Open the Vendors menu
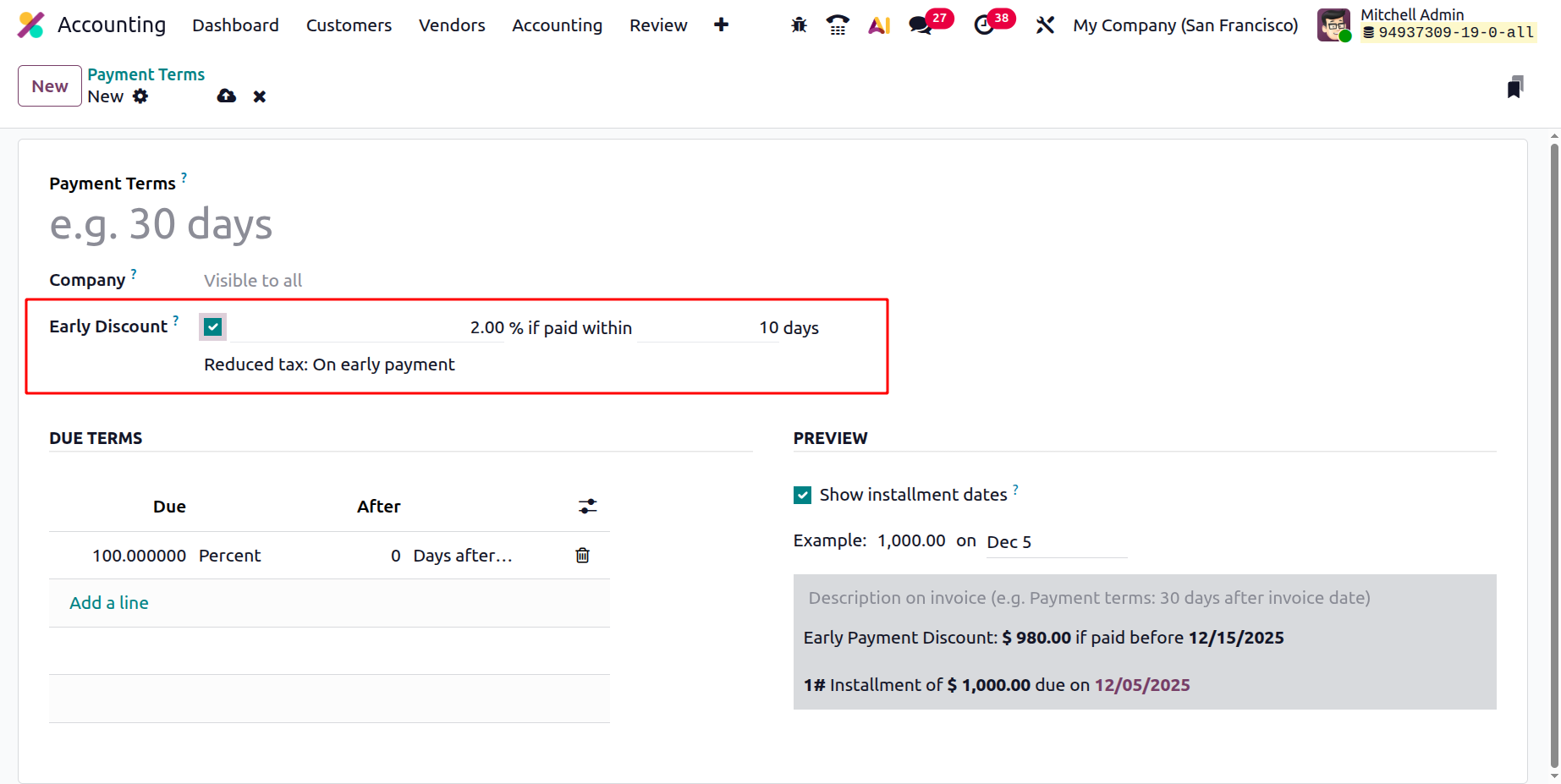This screenshot has height=784, width=1561. [452, 25]
